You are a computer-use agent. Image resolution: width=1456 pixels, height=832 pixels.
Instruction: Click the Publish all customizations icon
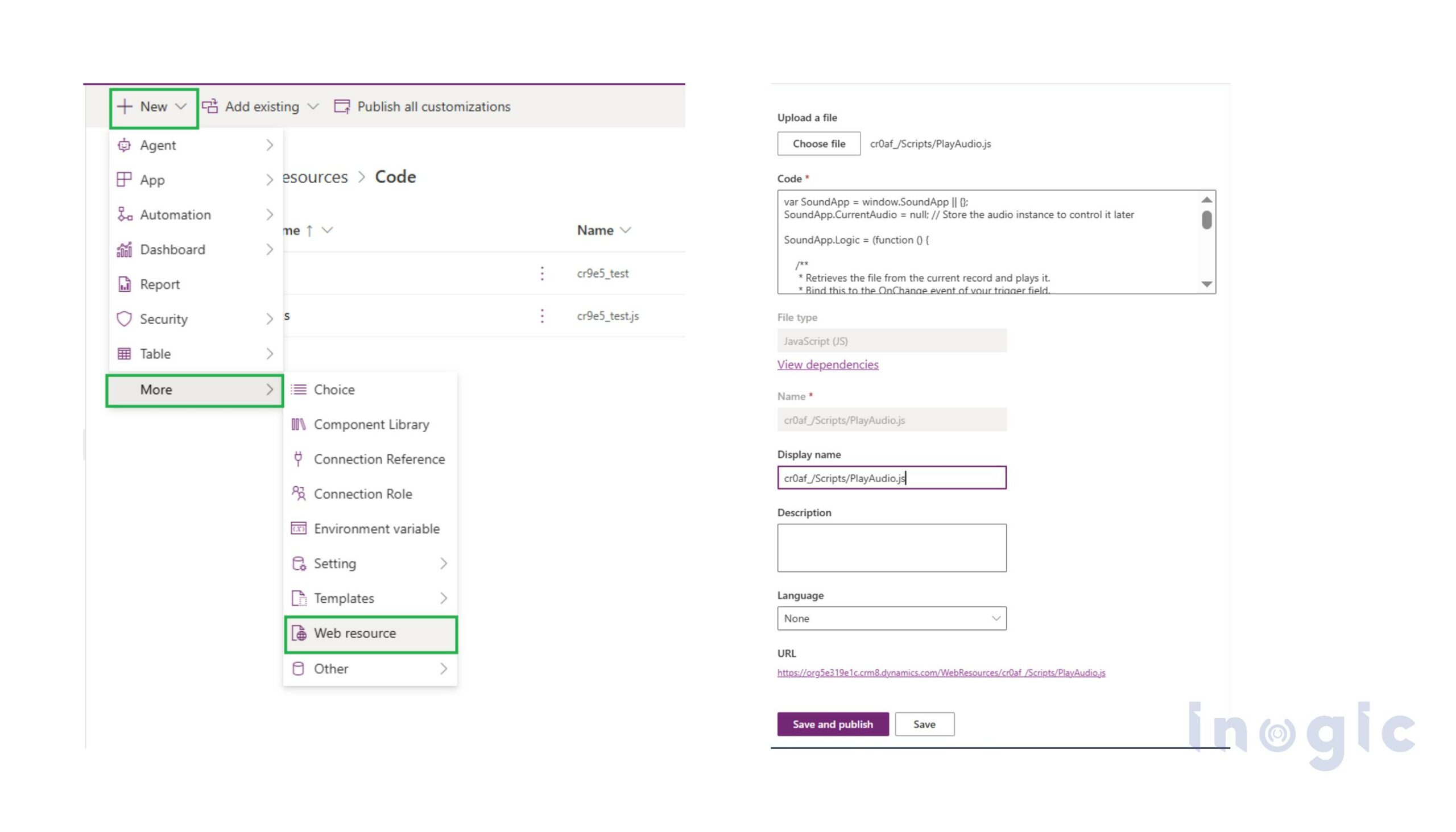point(342,106)
